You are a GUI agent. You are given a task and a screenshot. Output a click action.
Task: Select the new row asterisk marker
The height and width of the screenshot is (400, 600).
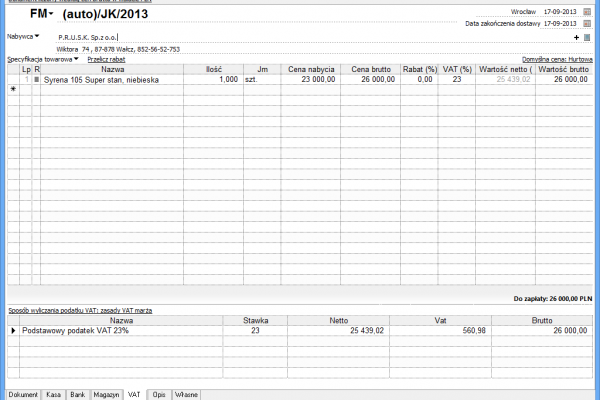[x=13, y=89]
